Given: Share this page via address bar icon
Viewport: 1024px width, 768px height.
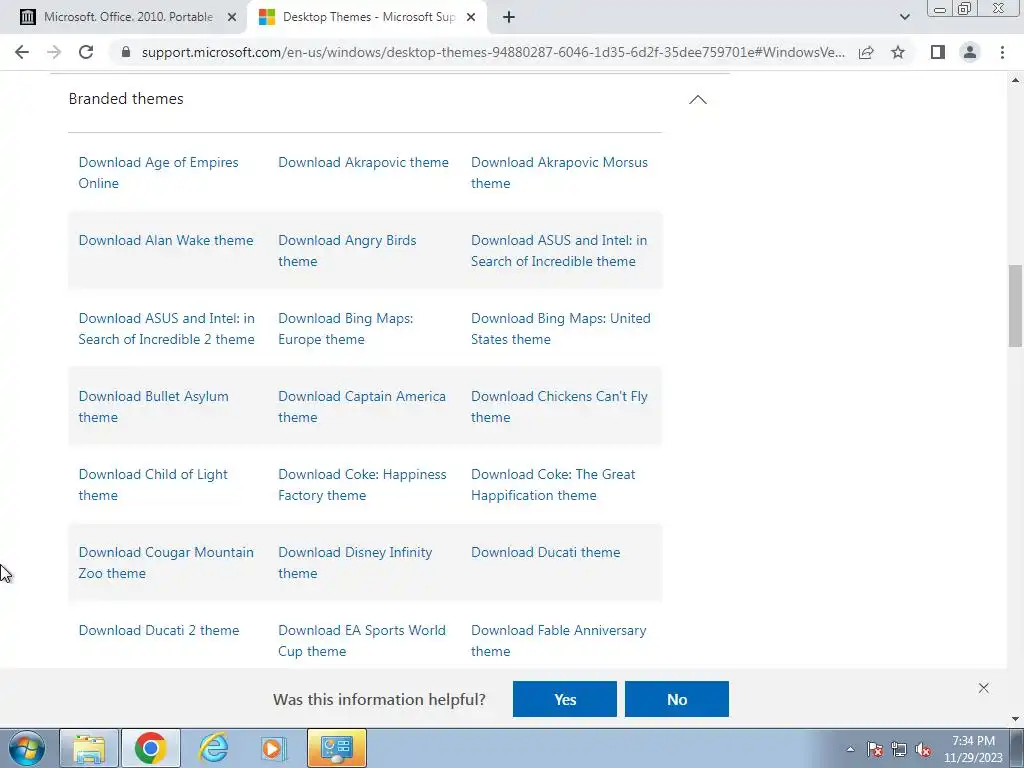Looking at the screenshot, I should point(866,52).
